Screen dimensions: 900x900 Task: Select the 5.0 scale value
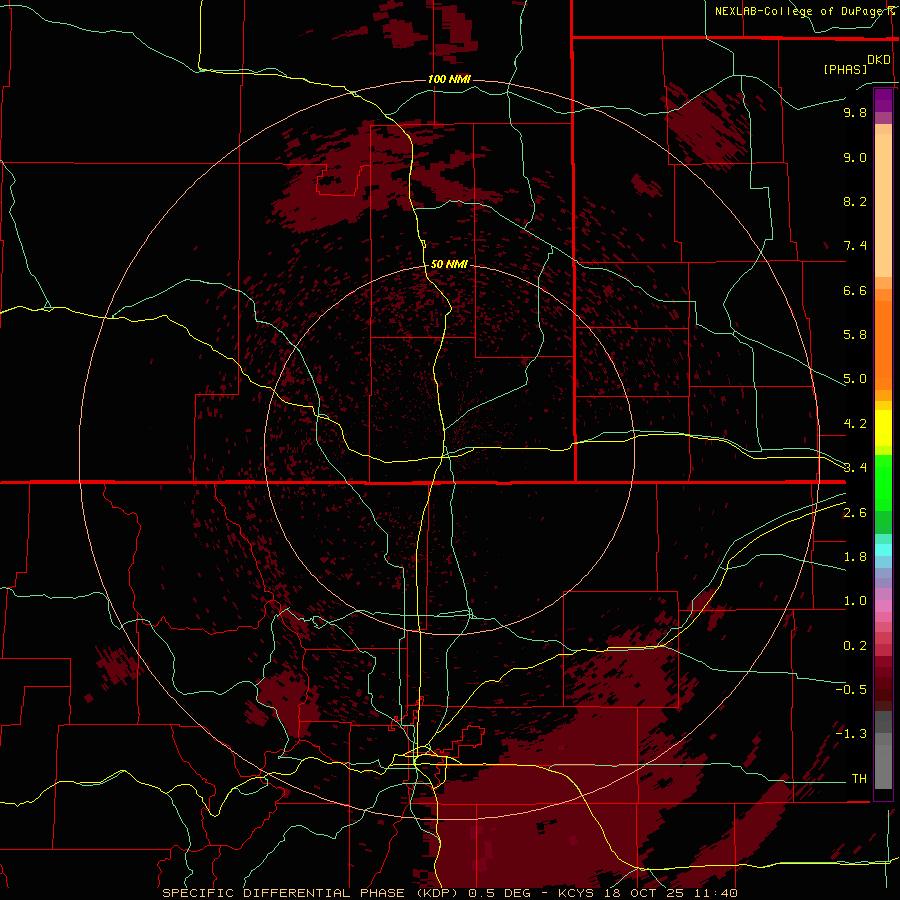pos(855,379)
